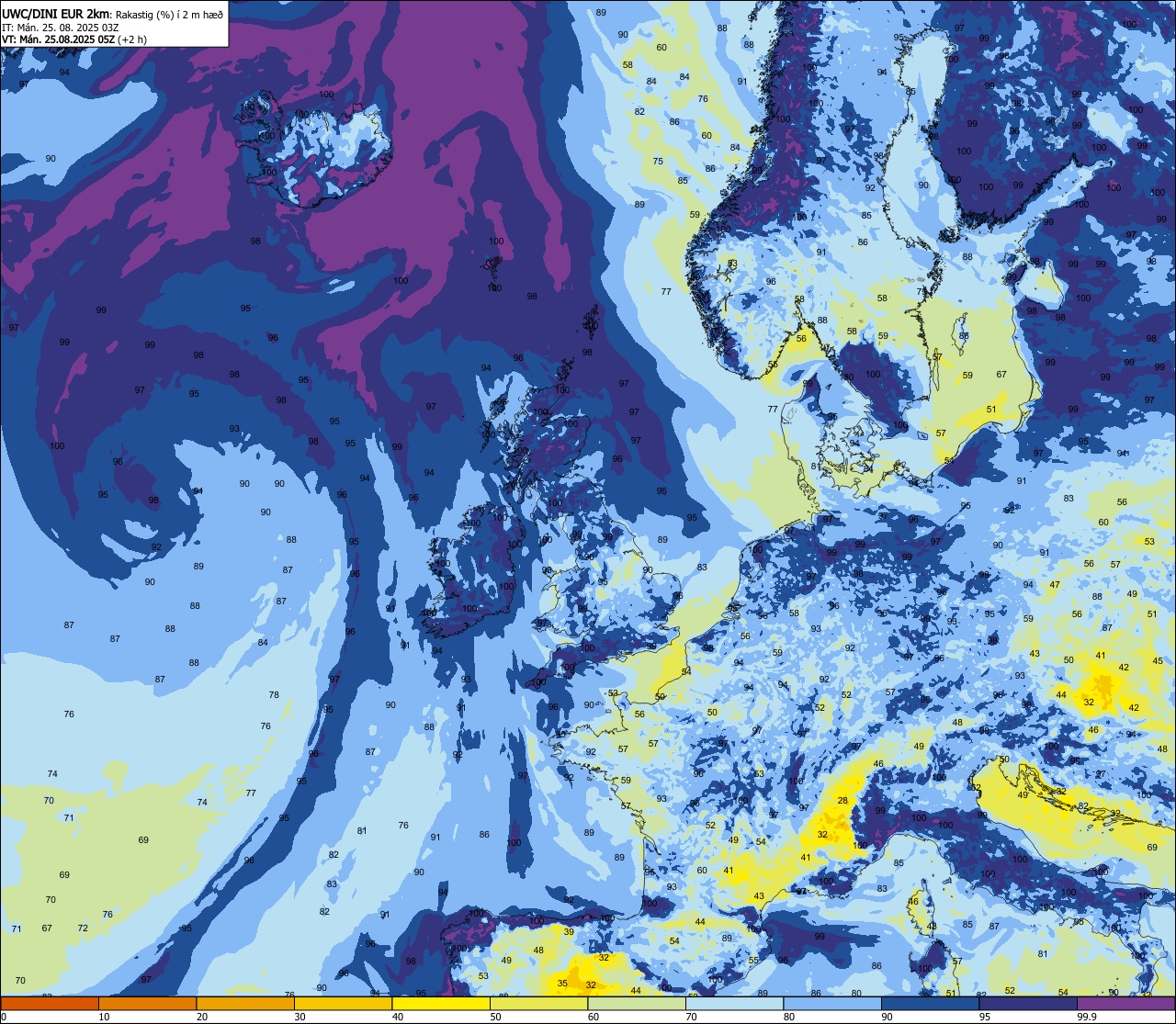Click the legend tick label "20"
The height and width of the screenshot is (1024, 1176).
pos(201,1017)
